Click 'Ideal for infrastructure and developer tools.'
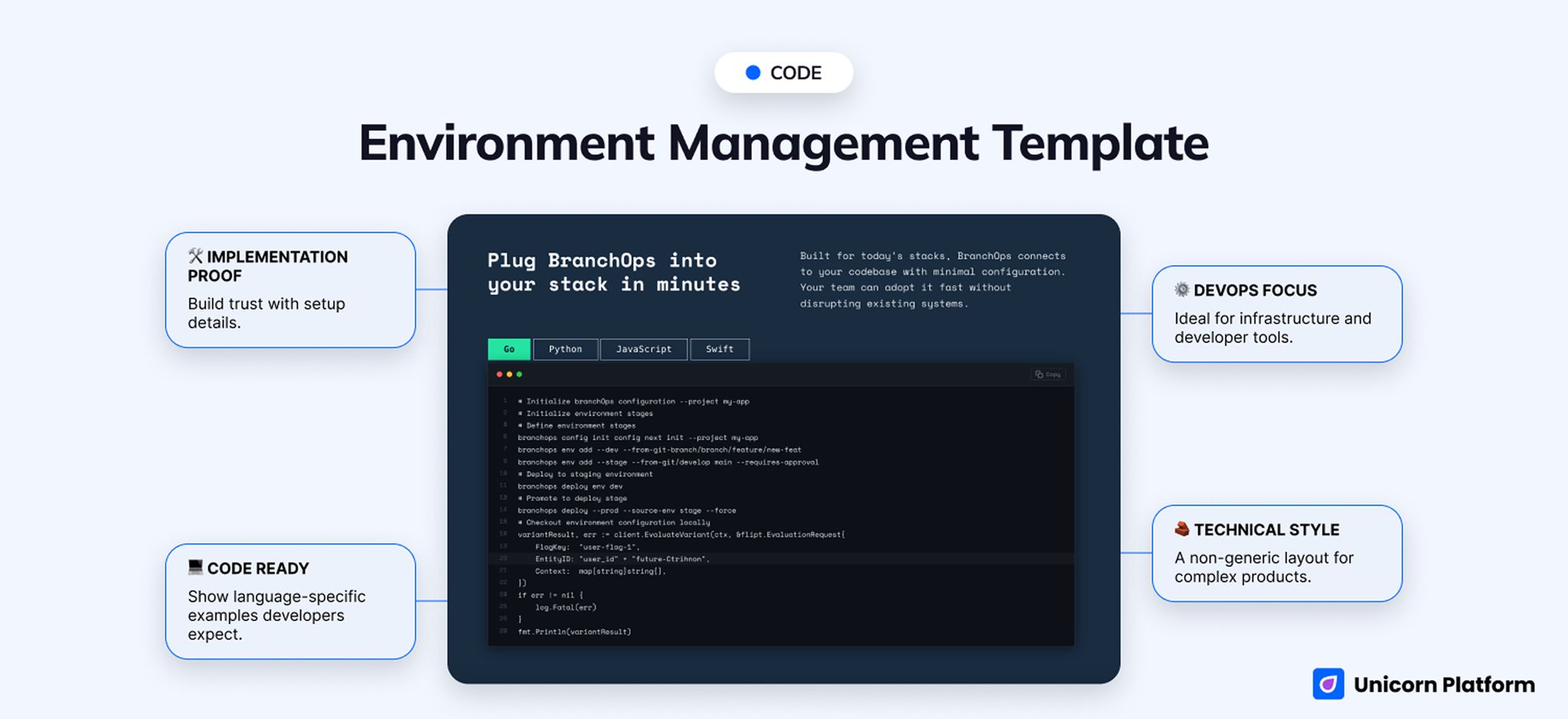This screenshot has height=719, width=1568. pos(1272,328)
